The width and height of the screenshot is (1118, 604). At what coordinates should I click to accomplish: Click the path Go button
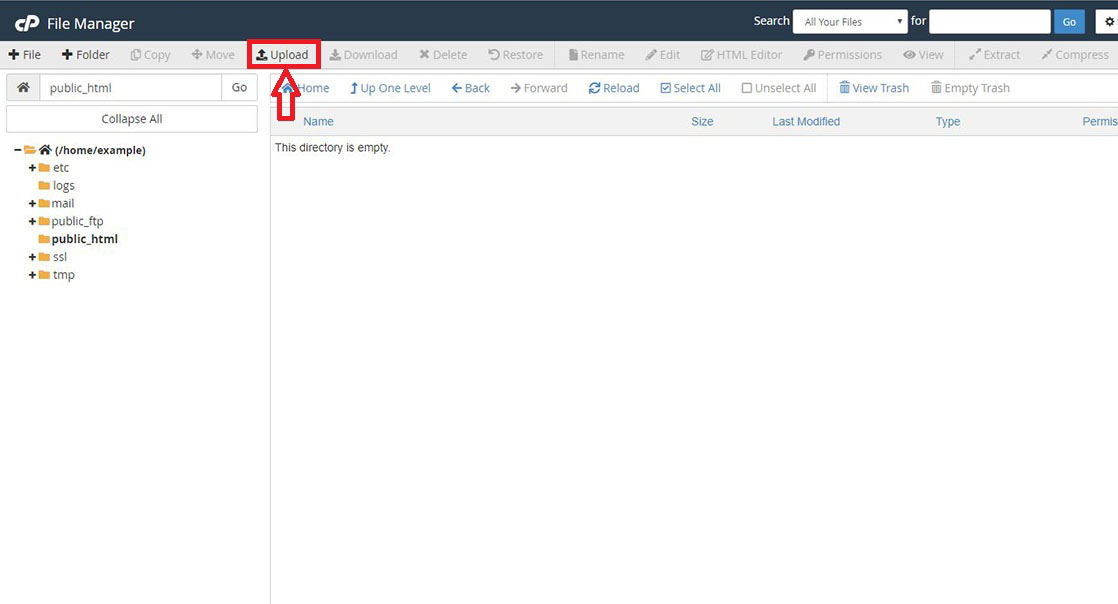[240, 88]
